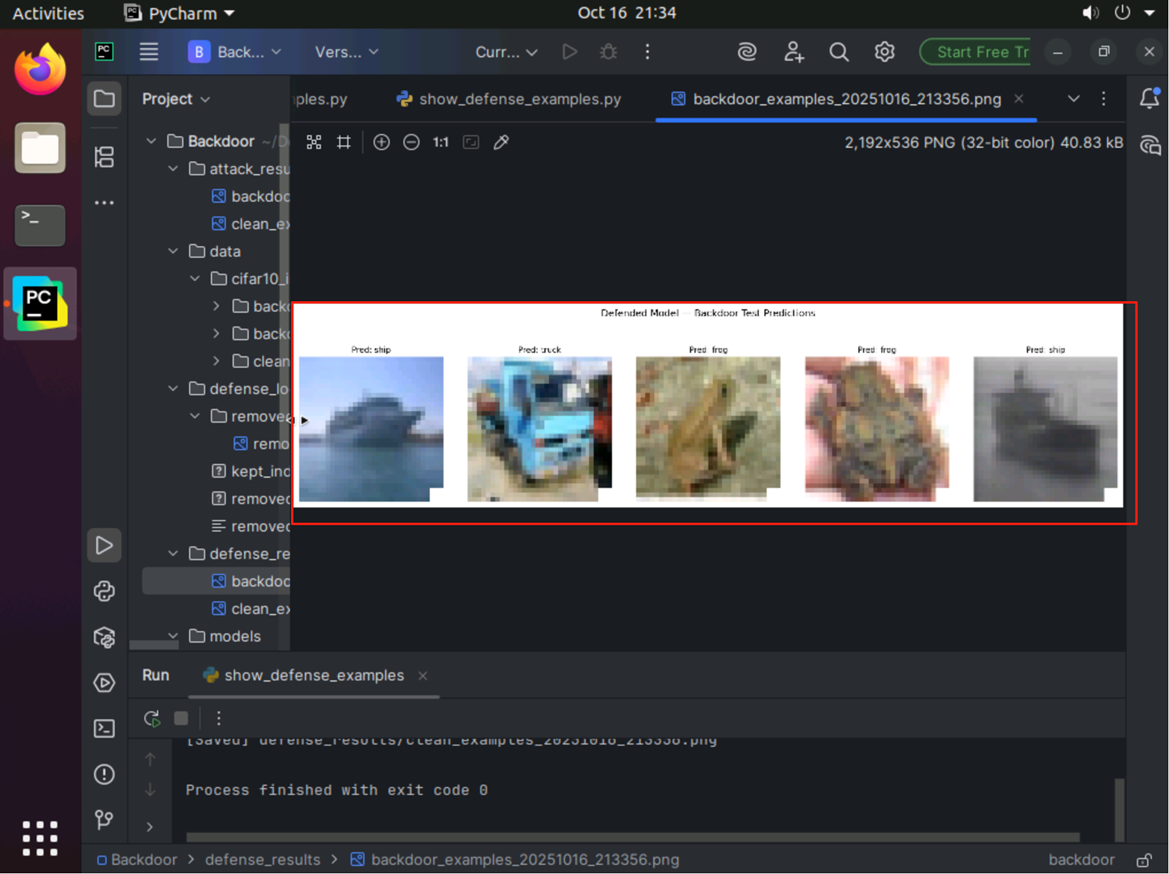
Task: Open the main hamburger menu
Action: point(149,52)
